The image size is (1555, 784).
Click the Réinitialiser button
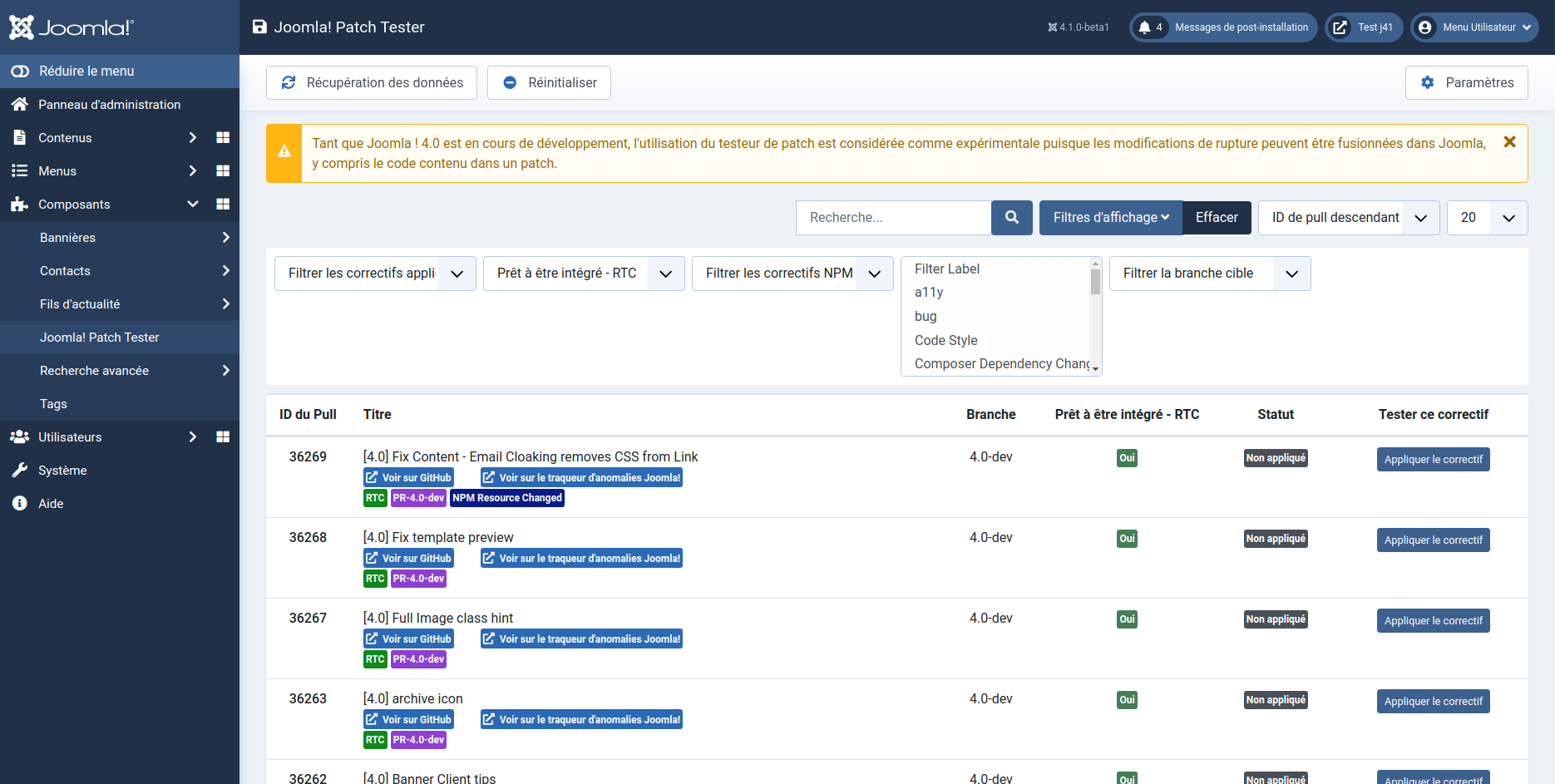[549, 83]
